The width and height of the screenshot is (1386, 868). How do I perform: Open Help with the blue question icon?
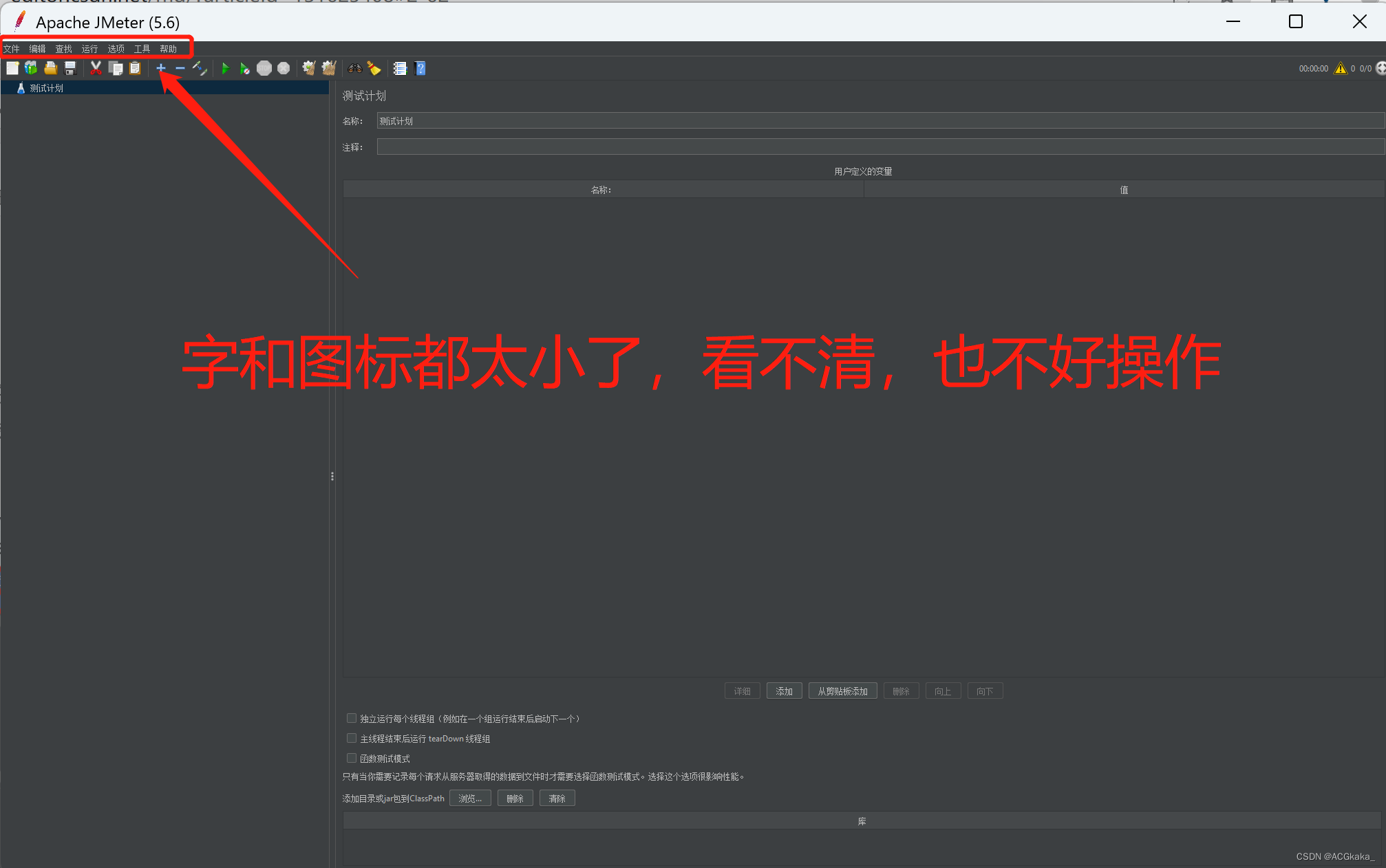[420, 68]
